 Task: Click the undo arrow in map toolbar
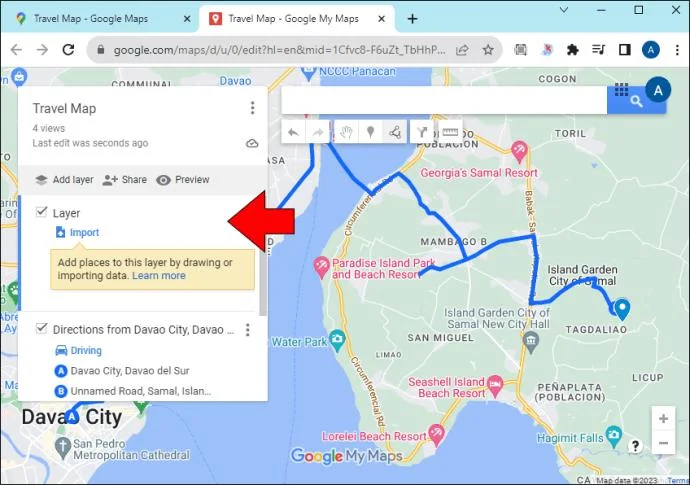(x=294, y=132)
